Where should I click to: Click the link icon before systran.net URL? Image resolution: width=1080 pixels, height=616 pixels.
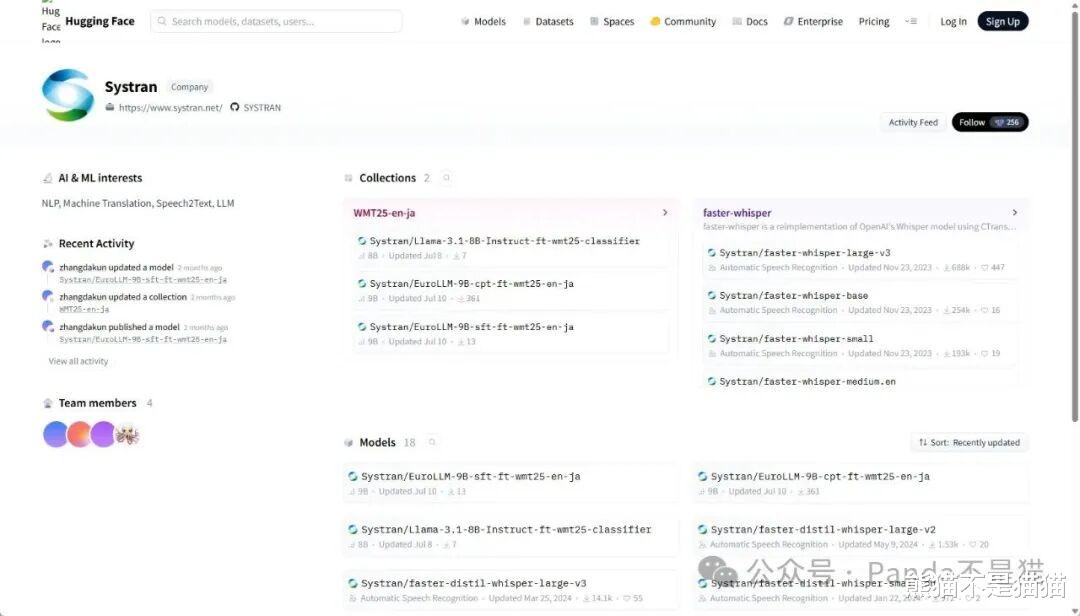click(x=110, y=107)
